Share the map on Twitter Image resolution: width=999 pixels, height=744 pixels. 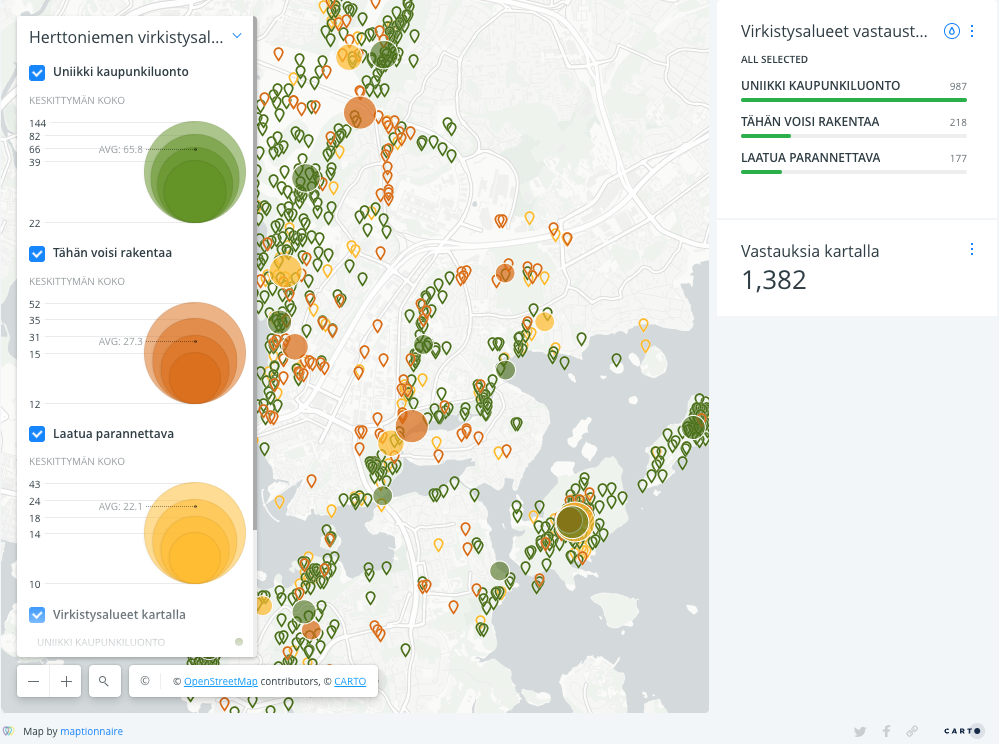(x=860, y=731)
